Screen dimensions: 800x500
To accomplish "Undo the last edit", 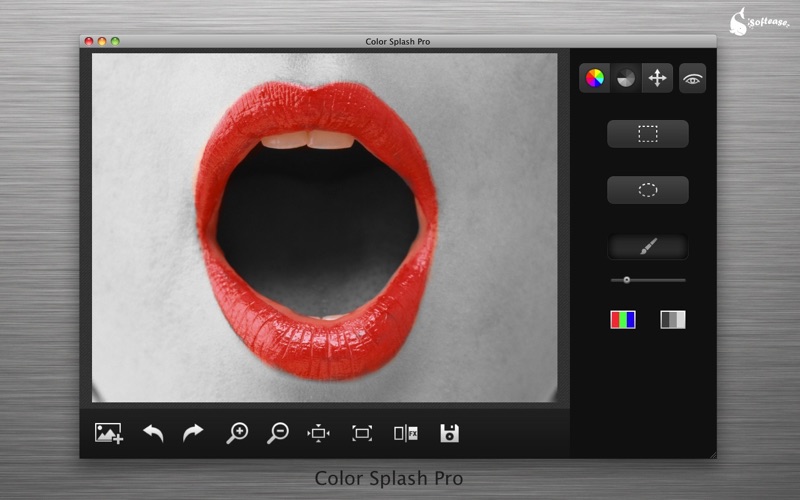I will coord(153,433).
